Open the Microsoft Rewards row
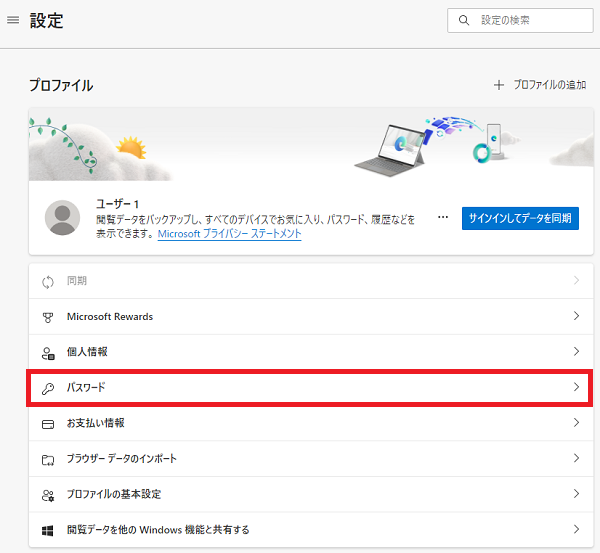The width and height of the screenshot is (600, 553). click(311, 316)
